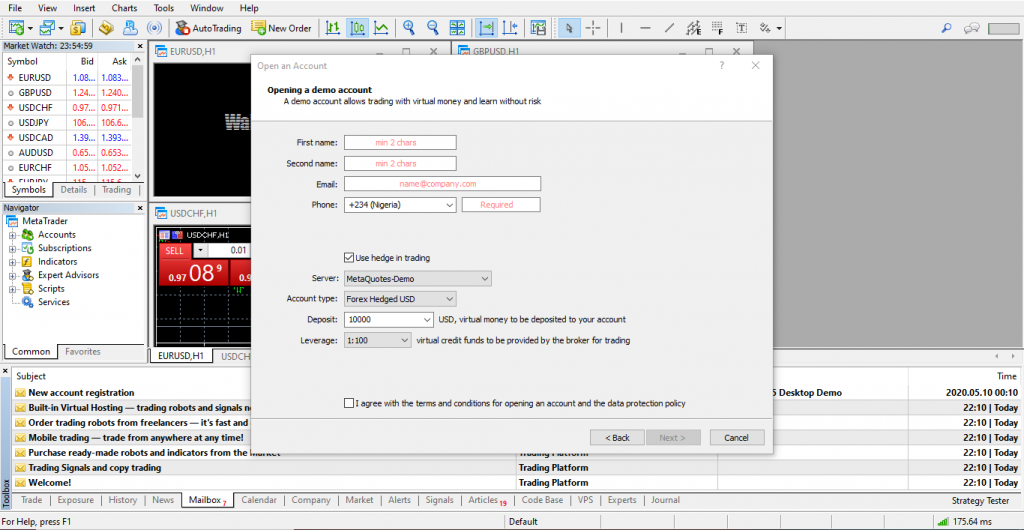Click the Zoom In magnifier icon
Screen dimensions: 1024x530
coord(409,28)
